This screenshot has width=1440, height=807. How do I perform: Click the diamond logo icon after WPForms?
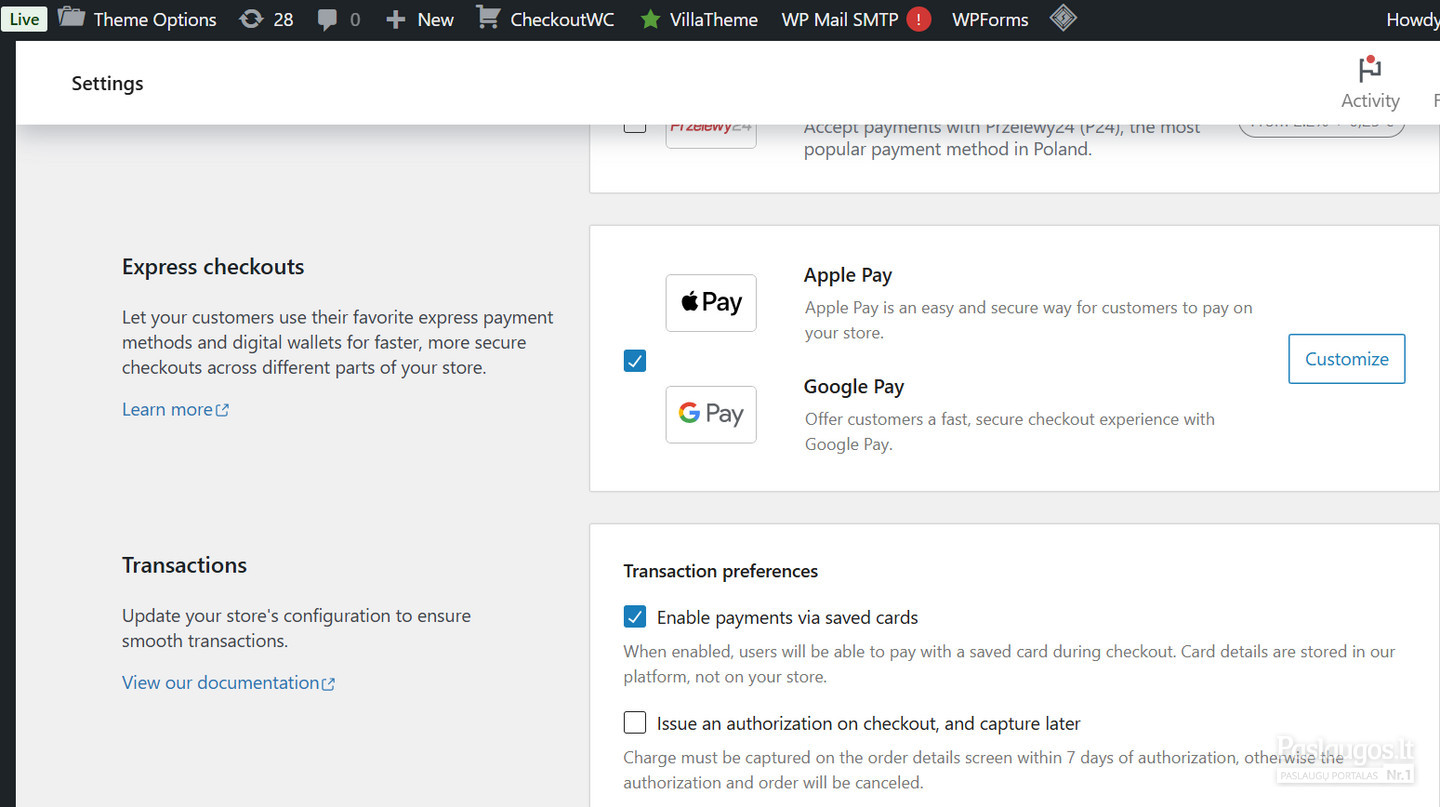pyautogui.click(x=1063, y=18)
